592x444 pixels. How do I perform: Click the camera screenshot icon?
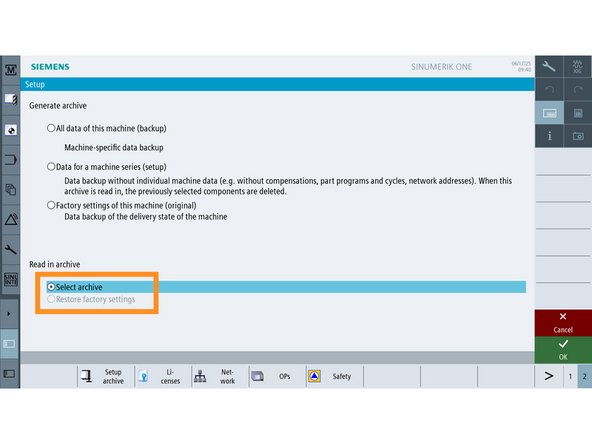point(578,136)
